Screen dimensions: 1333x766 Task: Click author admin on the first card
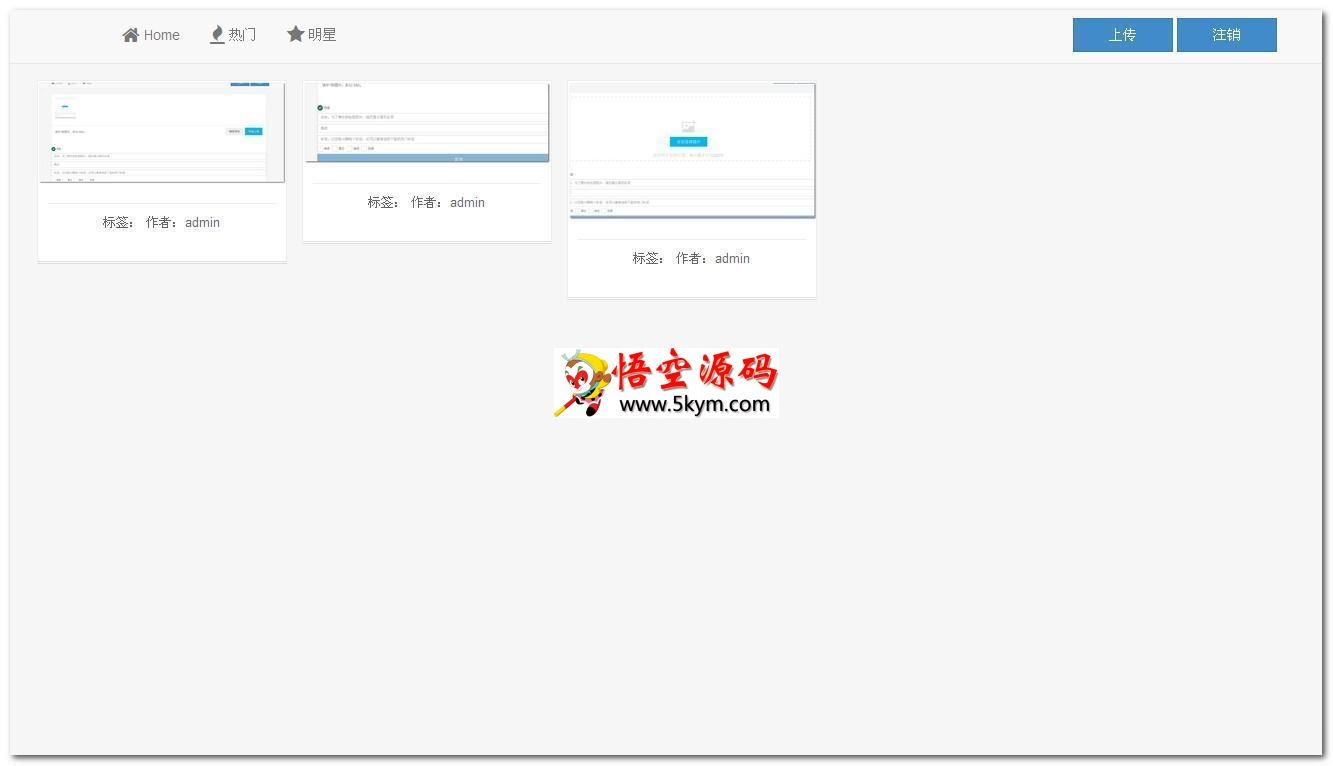pos(202,222)
